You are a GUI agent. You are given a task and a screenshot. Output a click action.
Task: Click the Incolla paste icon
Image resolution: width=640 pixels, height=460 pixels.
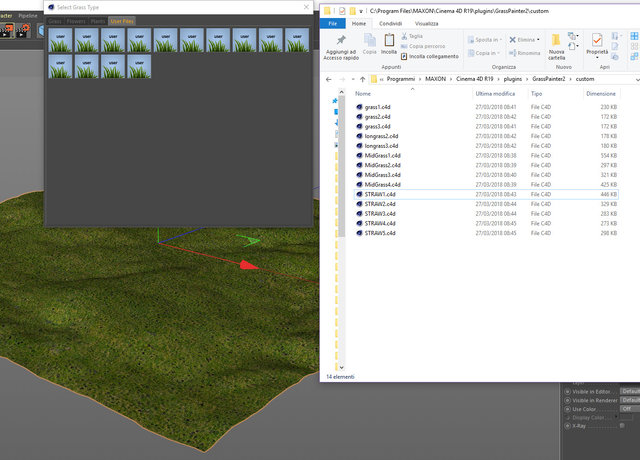tap(389, 40)
